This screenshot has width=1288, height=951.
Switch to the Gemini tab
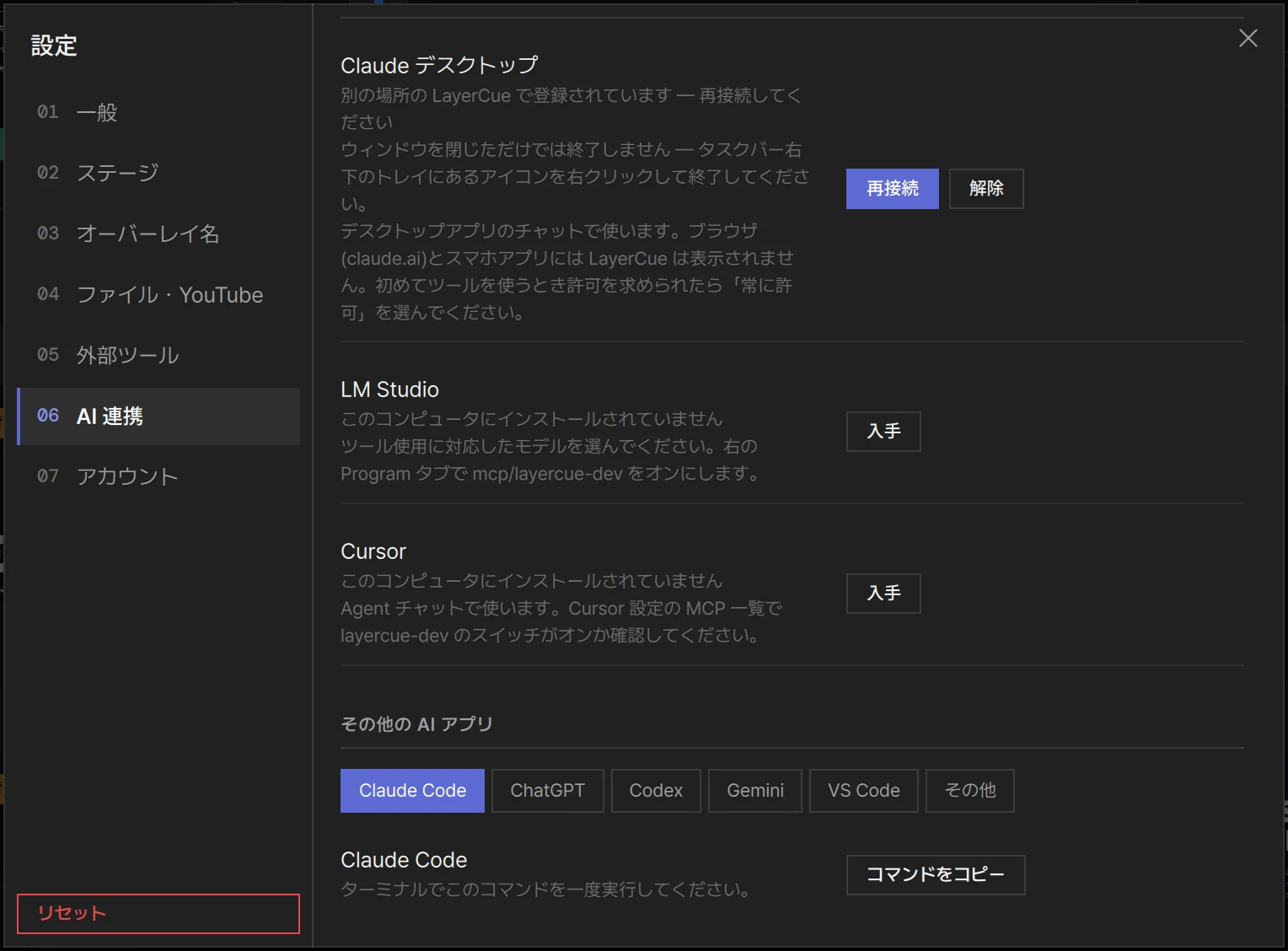755,790
